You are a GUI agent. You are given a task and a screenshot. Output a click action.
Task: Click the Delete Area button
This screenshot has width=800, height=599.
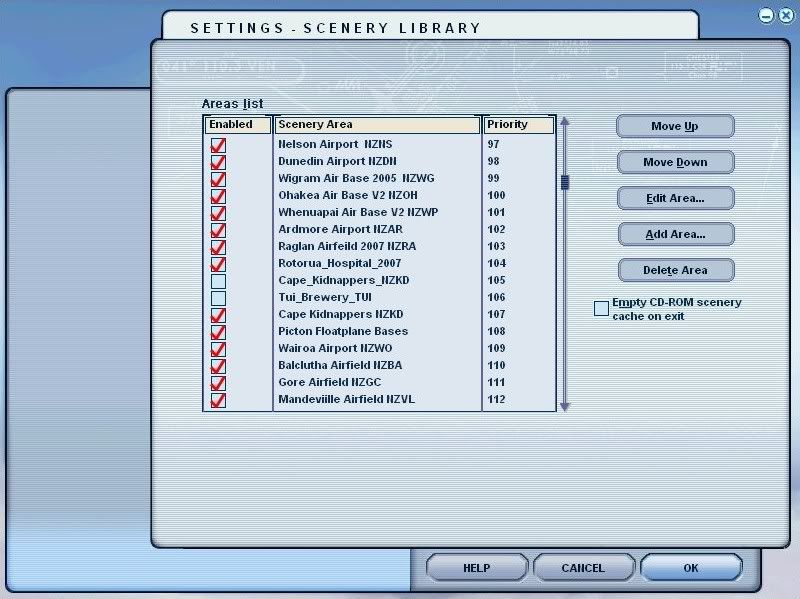[x=675, y=270]
